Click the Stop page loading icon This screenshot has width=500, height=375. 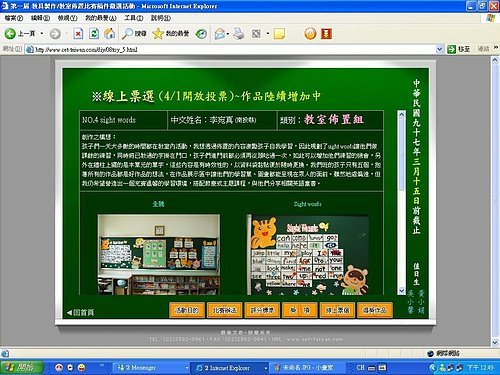click(x=78, y=33)
